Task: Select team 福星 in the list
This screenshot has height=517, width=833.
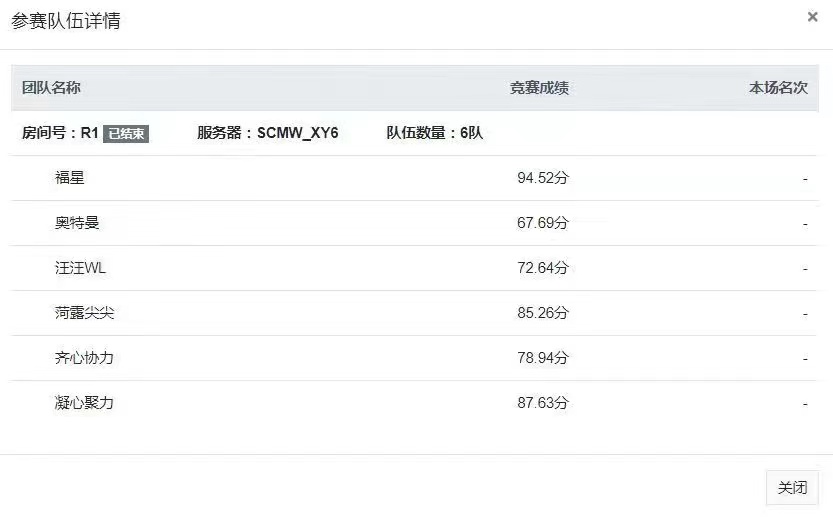Action: pyautogui.click(x=70, y=178)
